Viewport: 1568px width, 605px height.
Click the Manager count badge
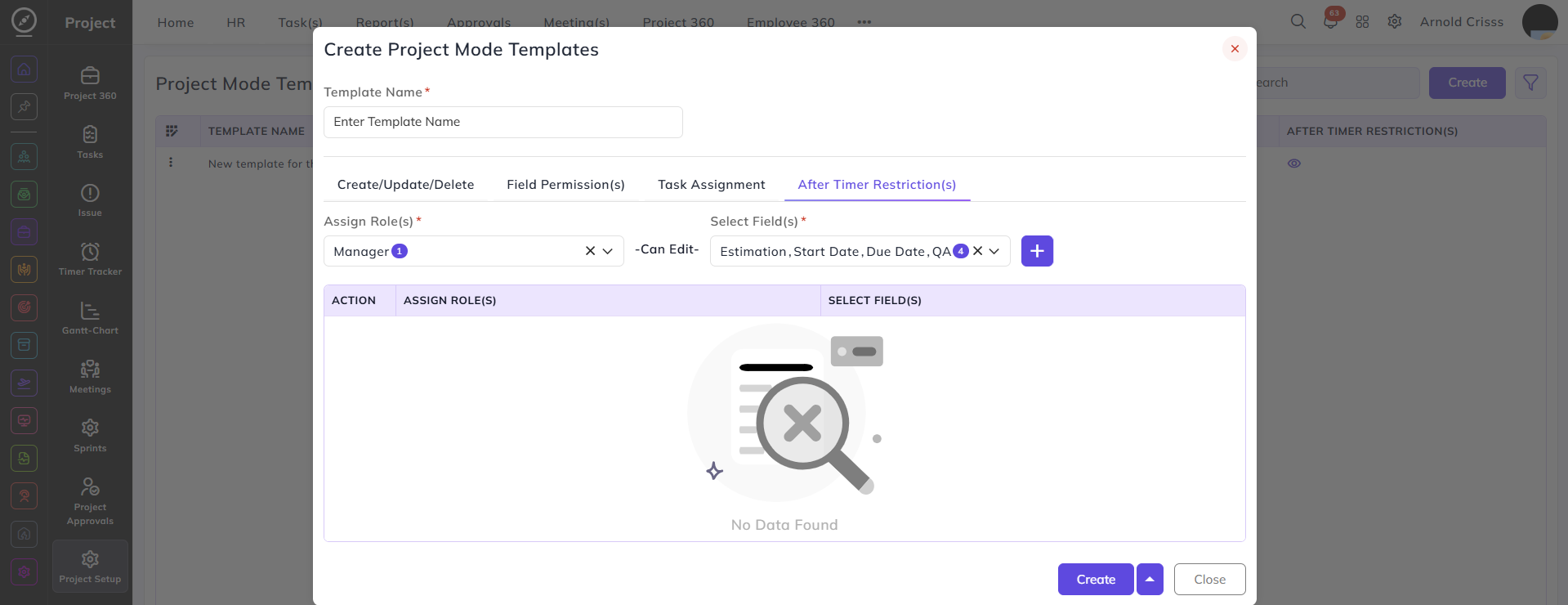pos(400,251)
